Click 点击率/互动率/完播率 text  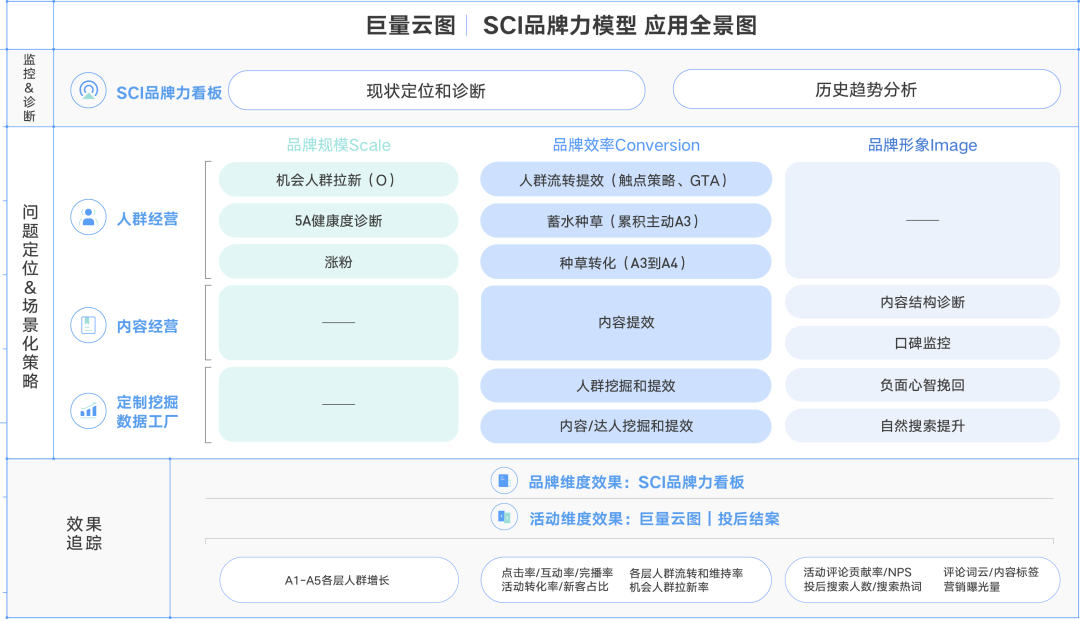pyautogui.click(x=557, y=573)
